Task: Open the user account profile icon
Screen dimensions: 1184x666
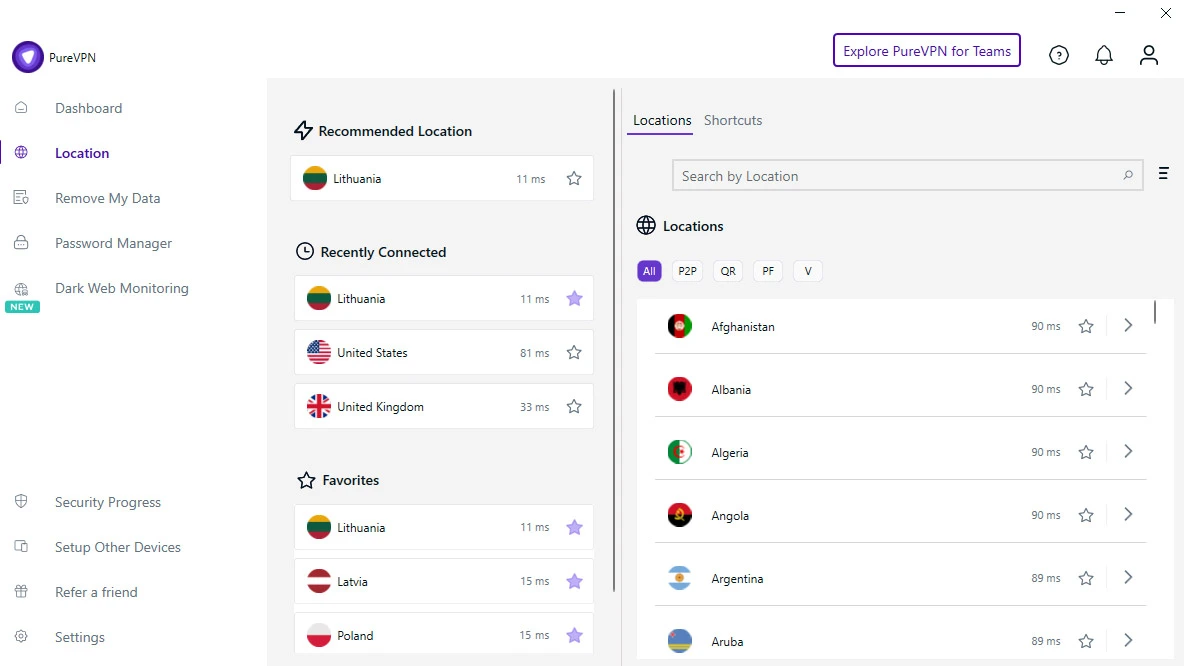Action: 1149,56
